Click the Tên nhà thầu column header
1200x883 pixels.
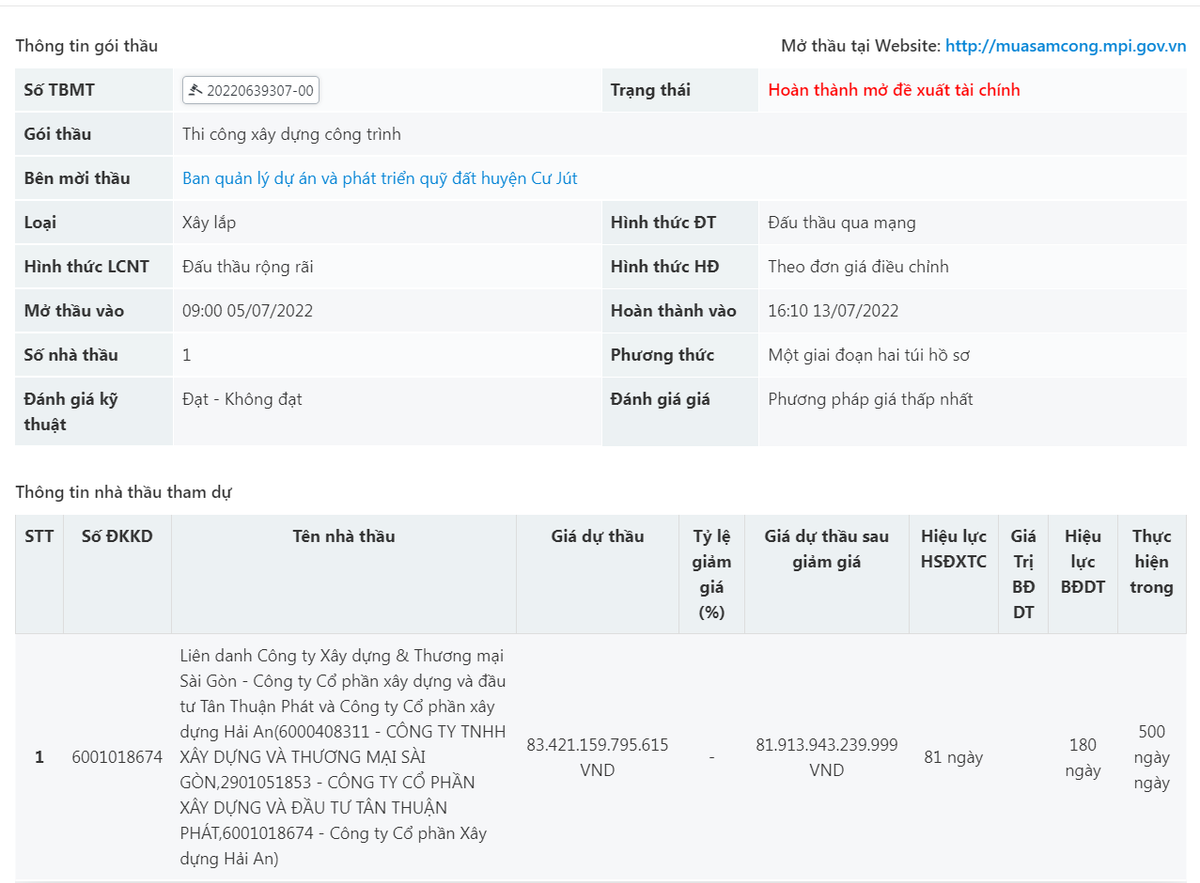(343, 537)
